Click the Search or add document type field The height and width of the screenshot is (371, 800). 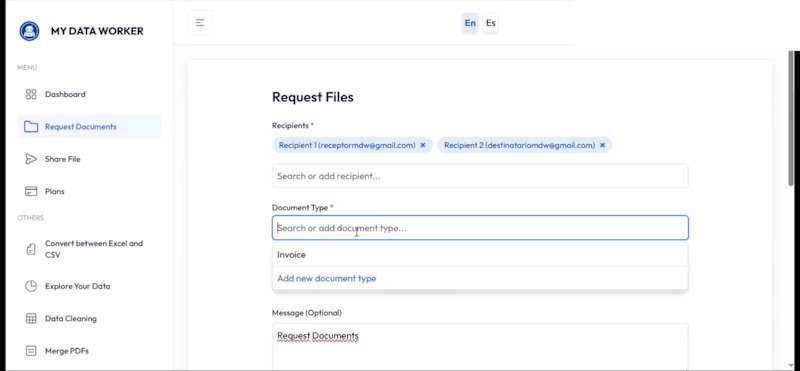(480, 228)
